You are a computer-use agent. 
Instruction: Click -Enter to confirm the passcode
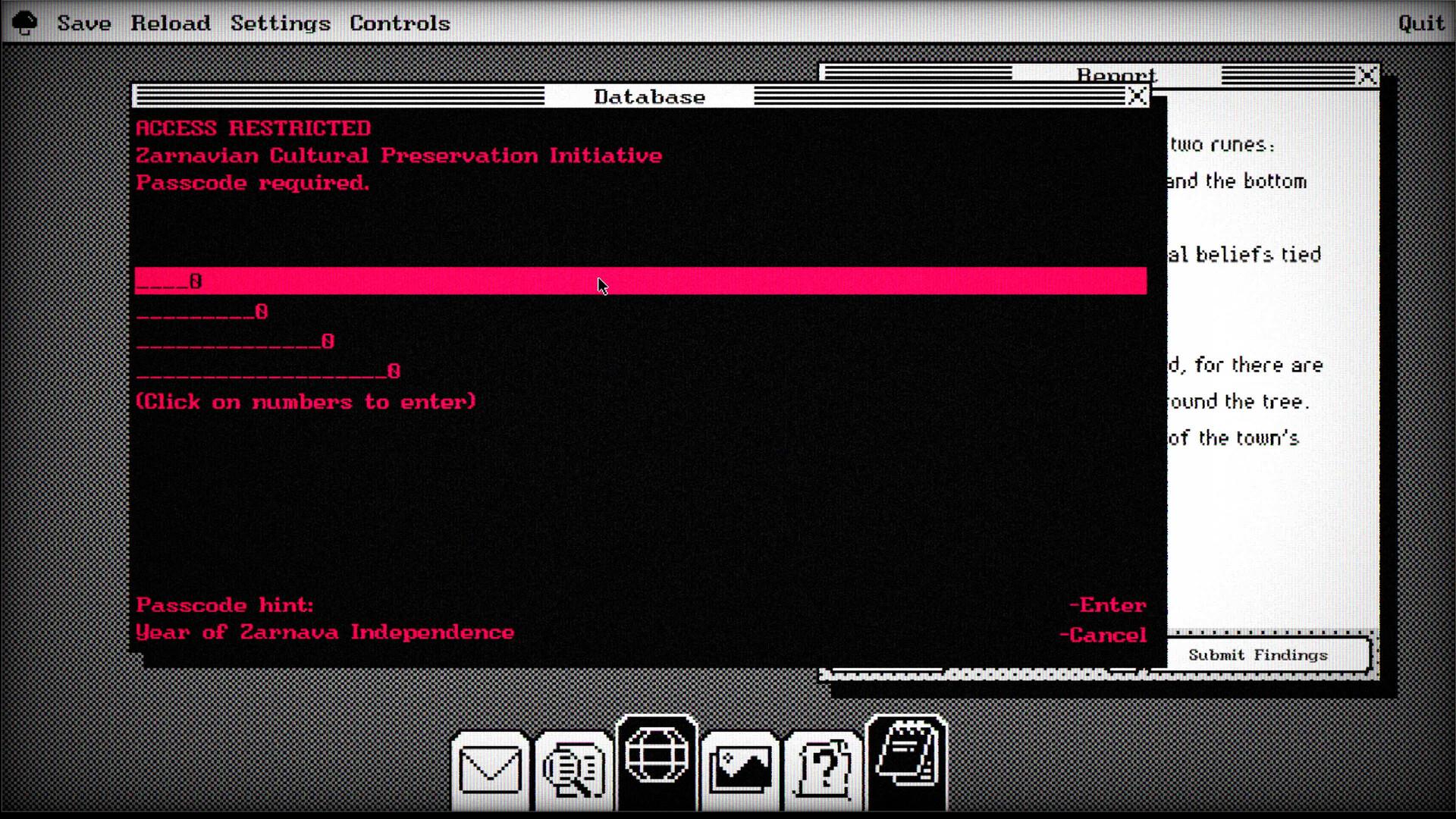click(1107, 604)
